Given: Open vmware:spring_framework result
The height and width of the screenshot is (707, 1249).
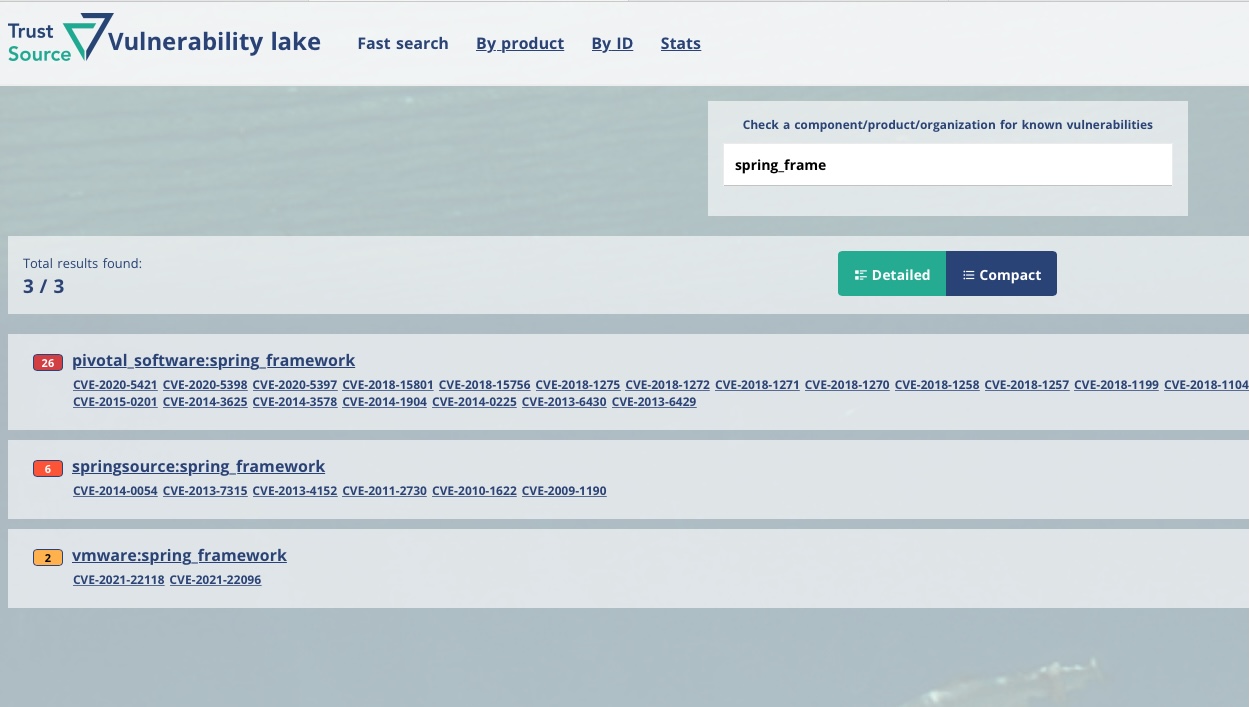Looking at the screenshot, I should tap(179, 555).
